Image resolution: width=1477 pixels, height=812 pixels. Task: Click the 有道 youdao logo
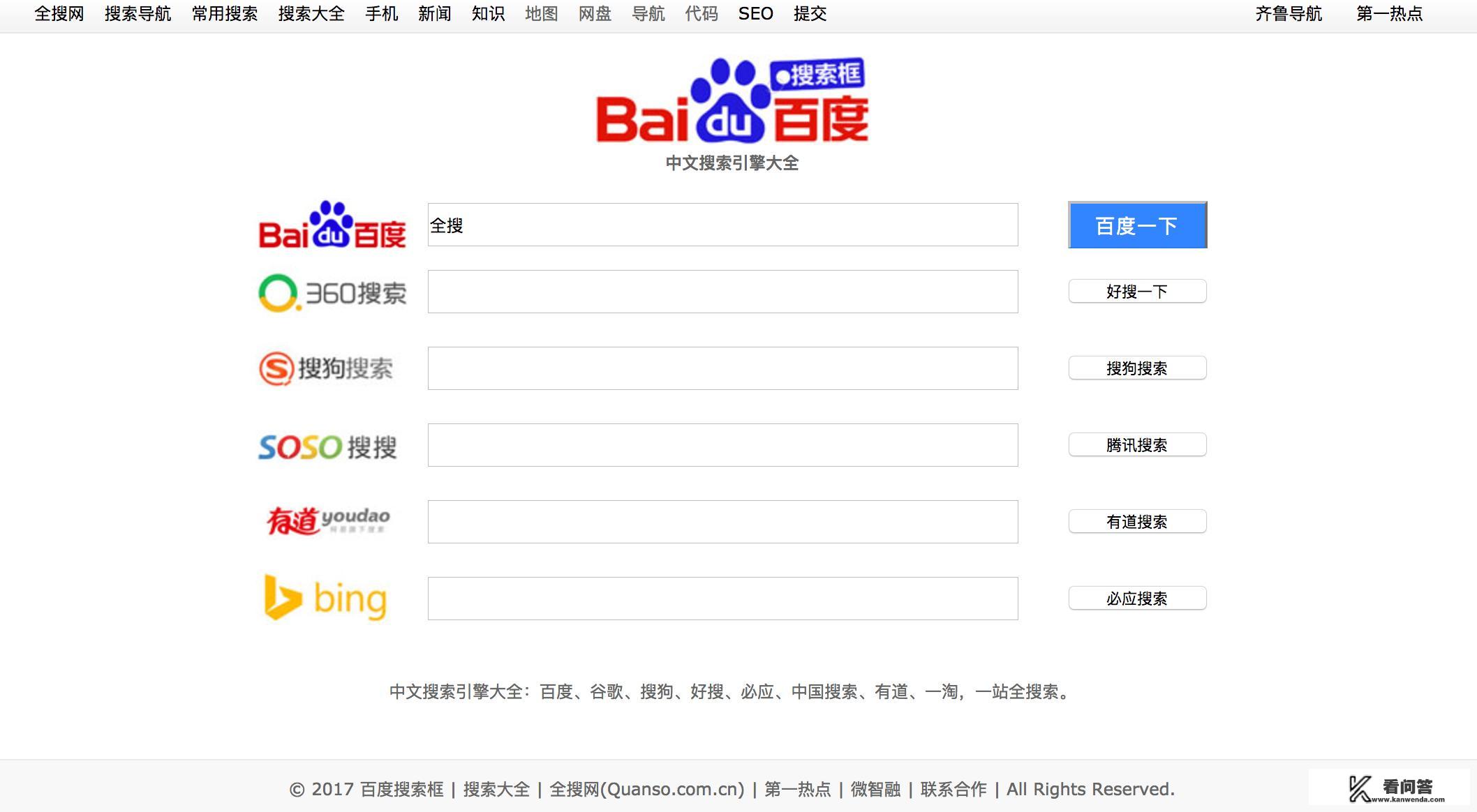coord(328,520)
